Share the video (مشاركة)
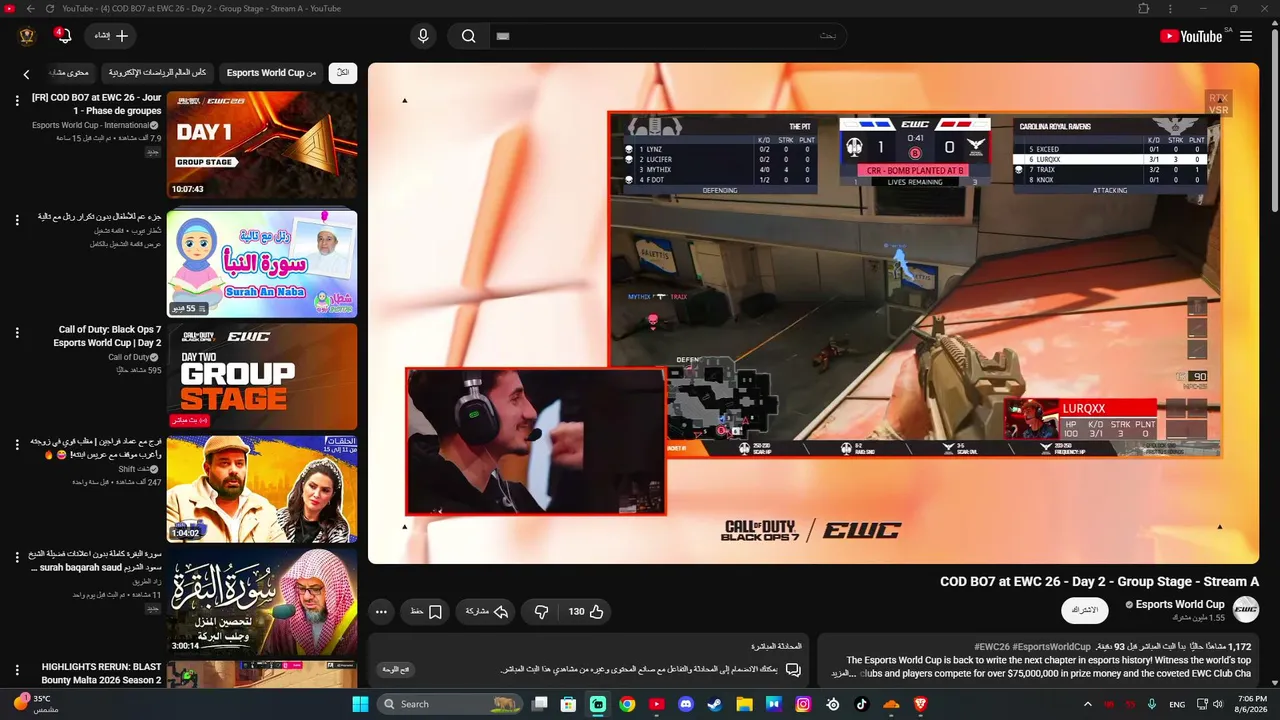The width and height of the screenshot is (1280, 720). click(x=486, y=612)
